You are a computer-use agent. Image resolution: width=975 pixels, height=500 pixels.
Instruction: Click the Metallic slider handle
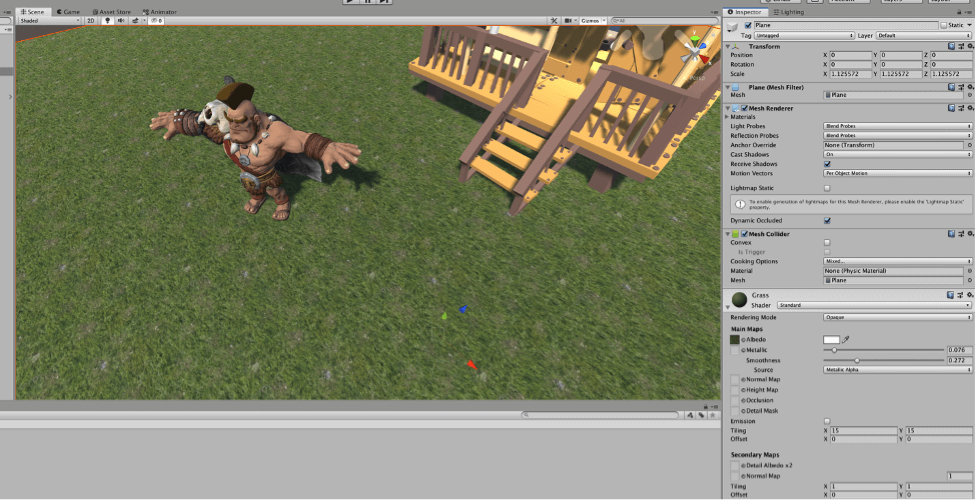click(834, 350)
